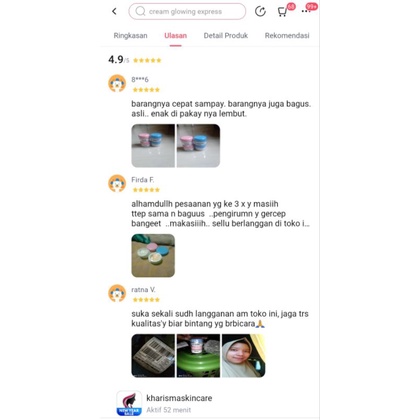View Firda F.'s review photo of cream jars
The image size is (420, 420).
tap(153, 256)
